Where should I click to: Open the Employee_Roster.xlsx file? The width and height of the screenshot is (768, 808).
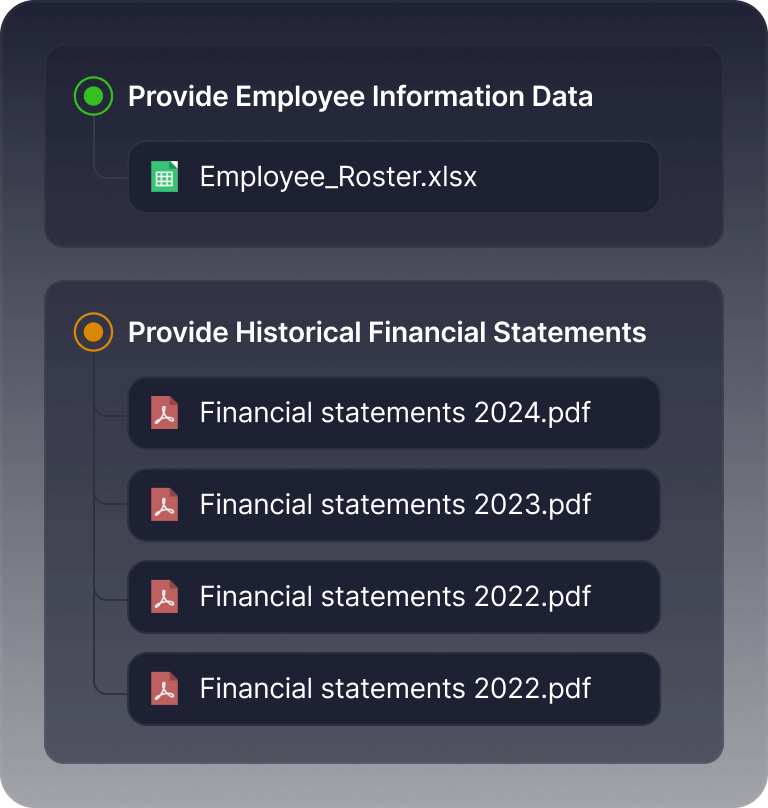click(x=338, y=177)
